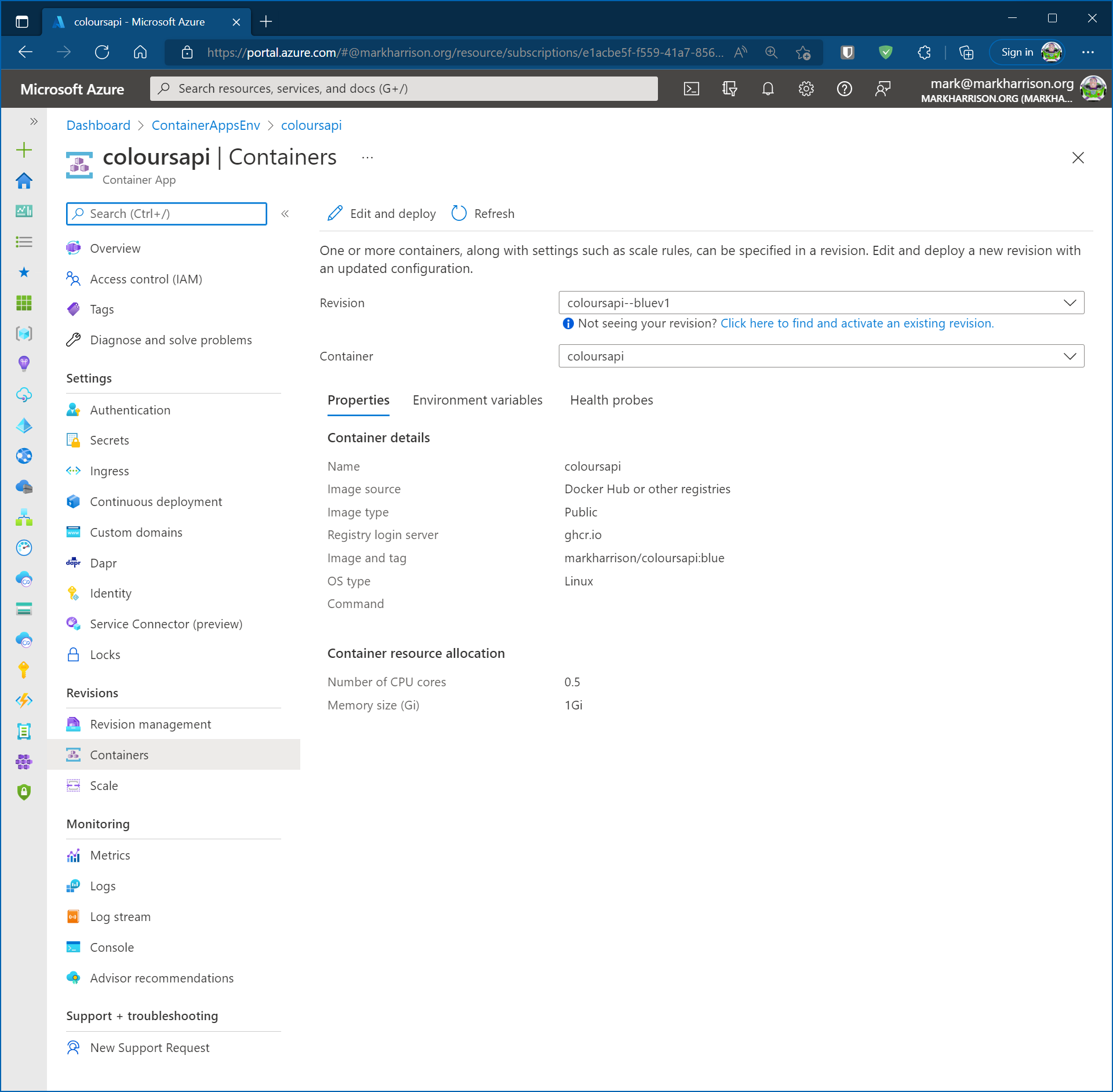Expand the Revision dropdown

coord(821,303)
